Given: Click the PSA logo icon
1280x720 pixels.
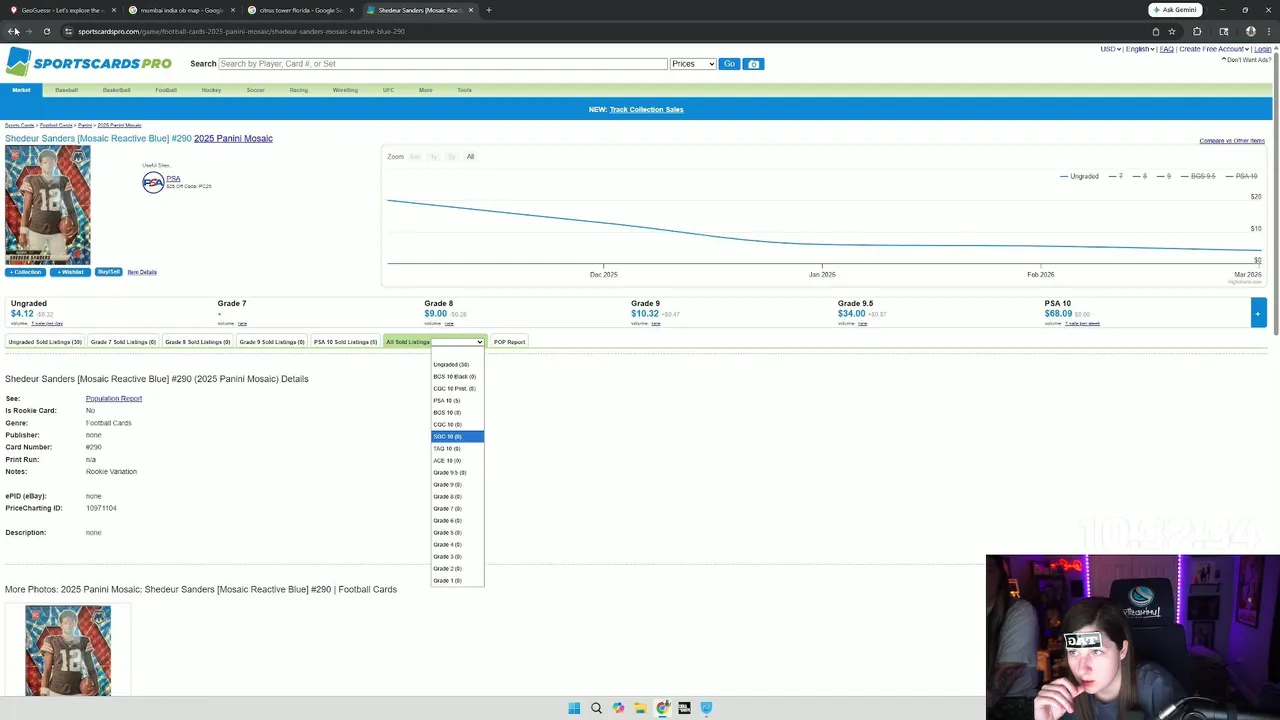Looking at the screenshot, I should click(x=153, y=182).
